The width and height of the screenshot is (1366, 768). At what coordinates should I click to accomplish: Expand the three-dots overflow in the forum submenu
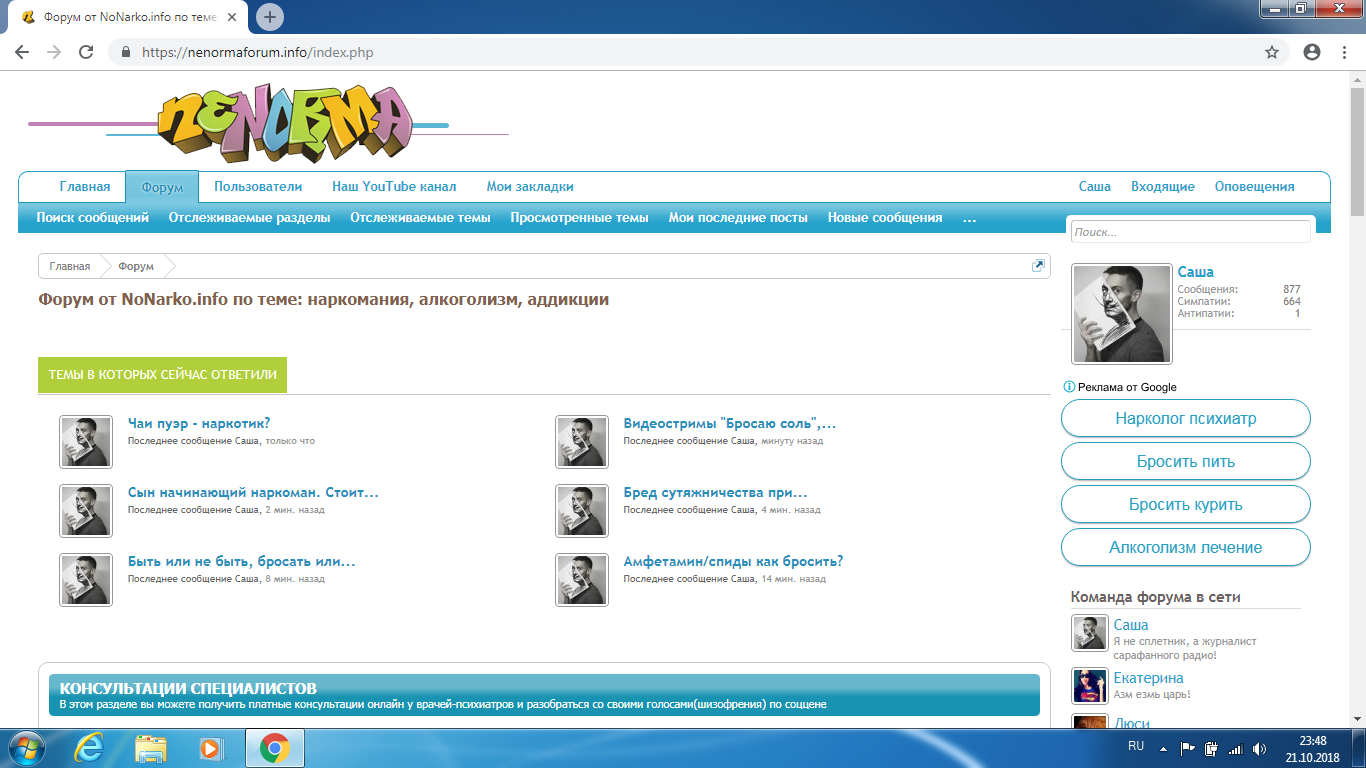(969, 218)
